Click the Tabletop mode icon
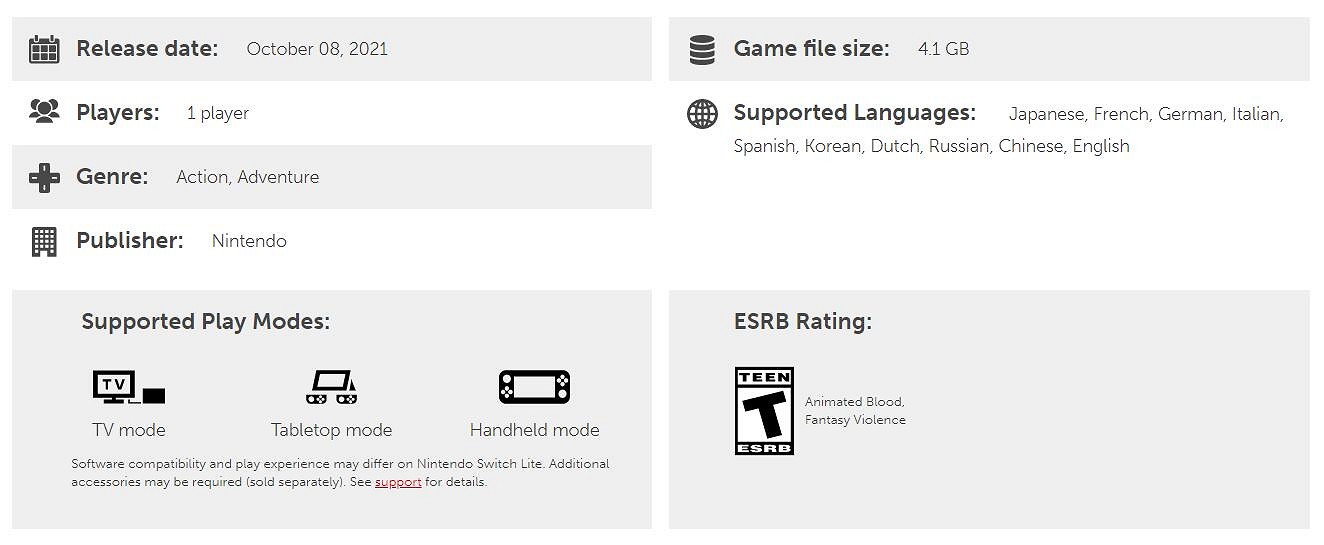This screenshot has height=545, width=1324. pos(331,387)
